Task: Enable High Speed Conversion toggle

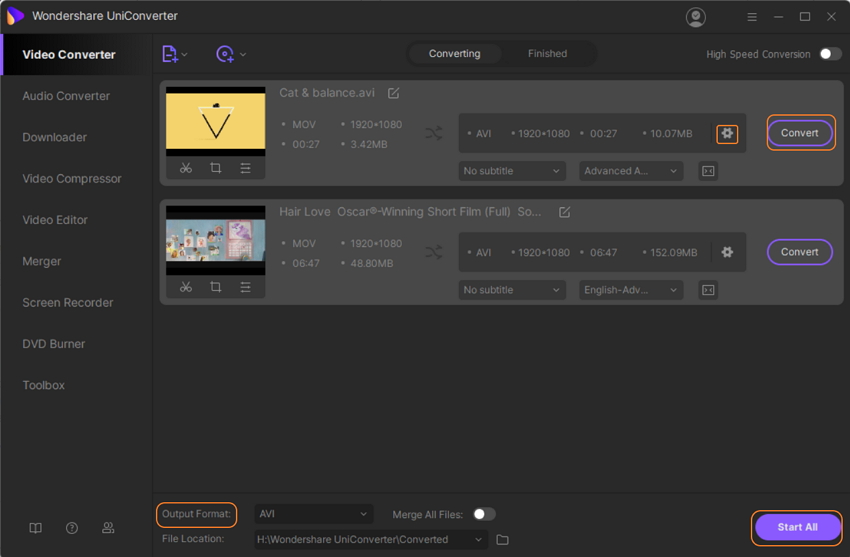Action: click(x=830, y=54)
